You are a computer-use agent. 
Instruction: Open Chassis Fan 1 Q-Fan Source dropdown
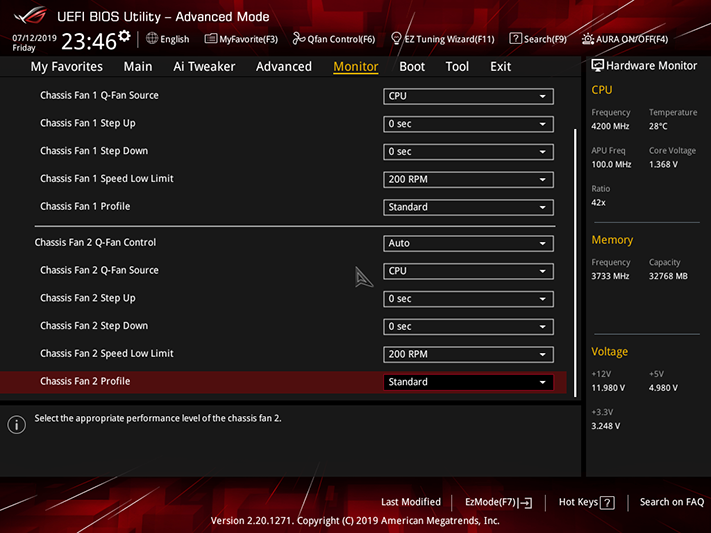pyautogui.click(x=468, y=96)
